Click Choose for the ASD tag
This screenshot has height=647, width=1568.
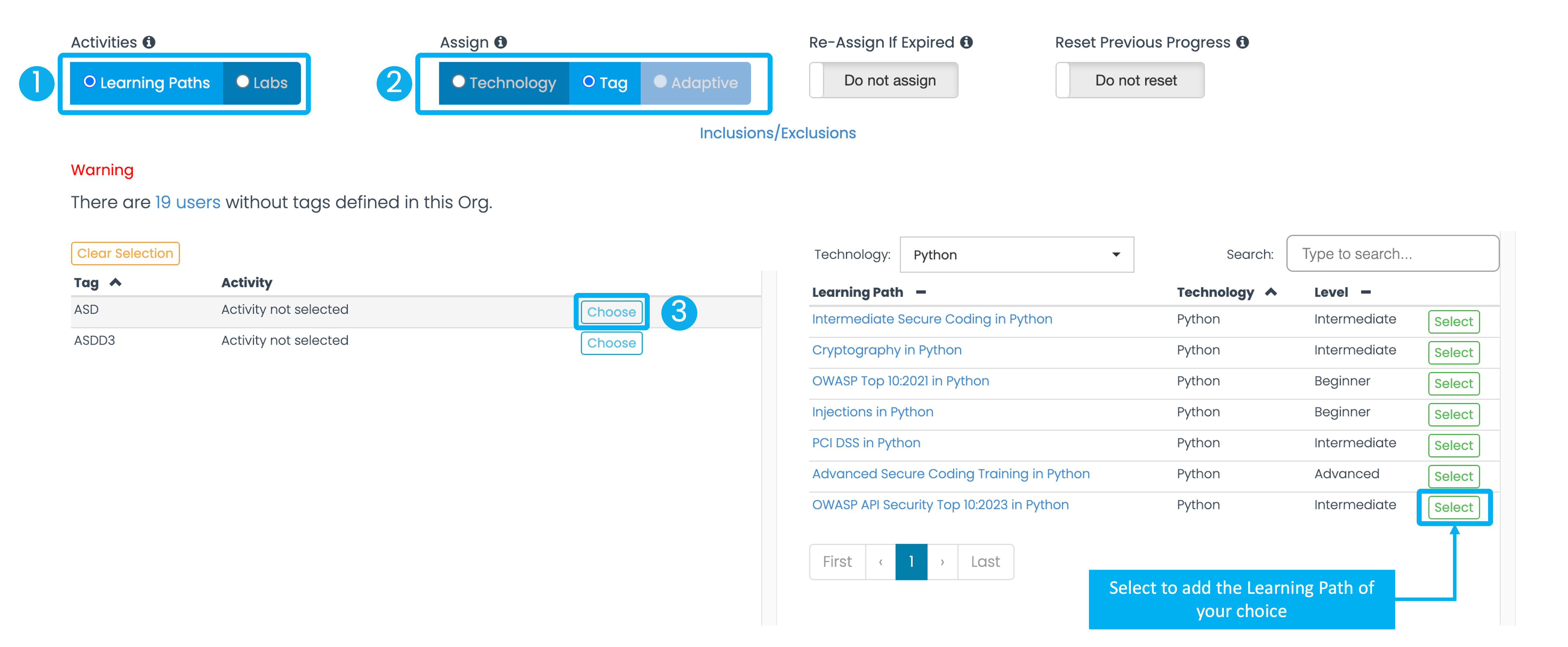[611, 312]
